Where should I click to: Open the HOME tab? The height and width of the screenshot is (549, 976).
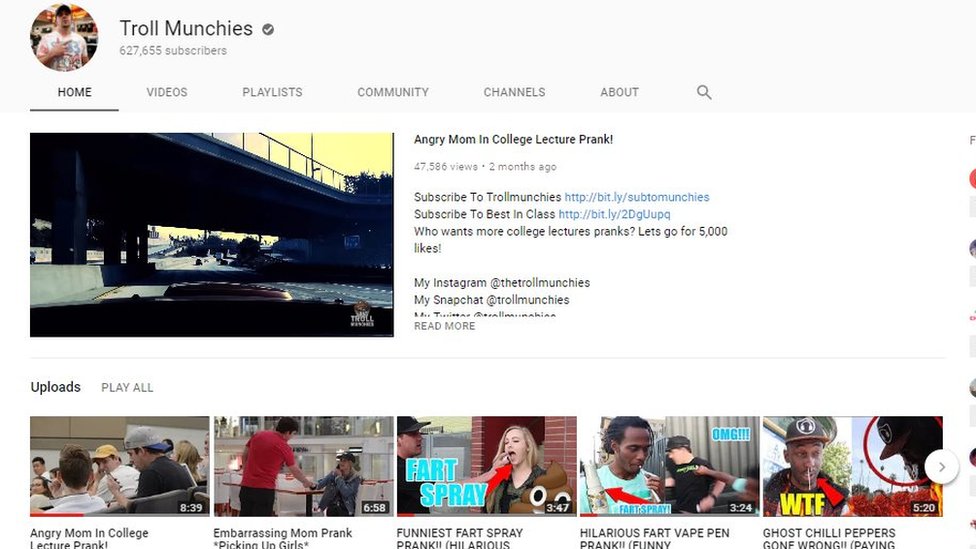point(74,92)
